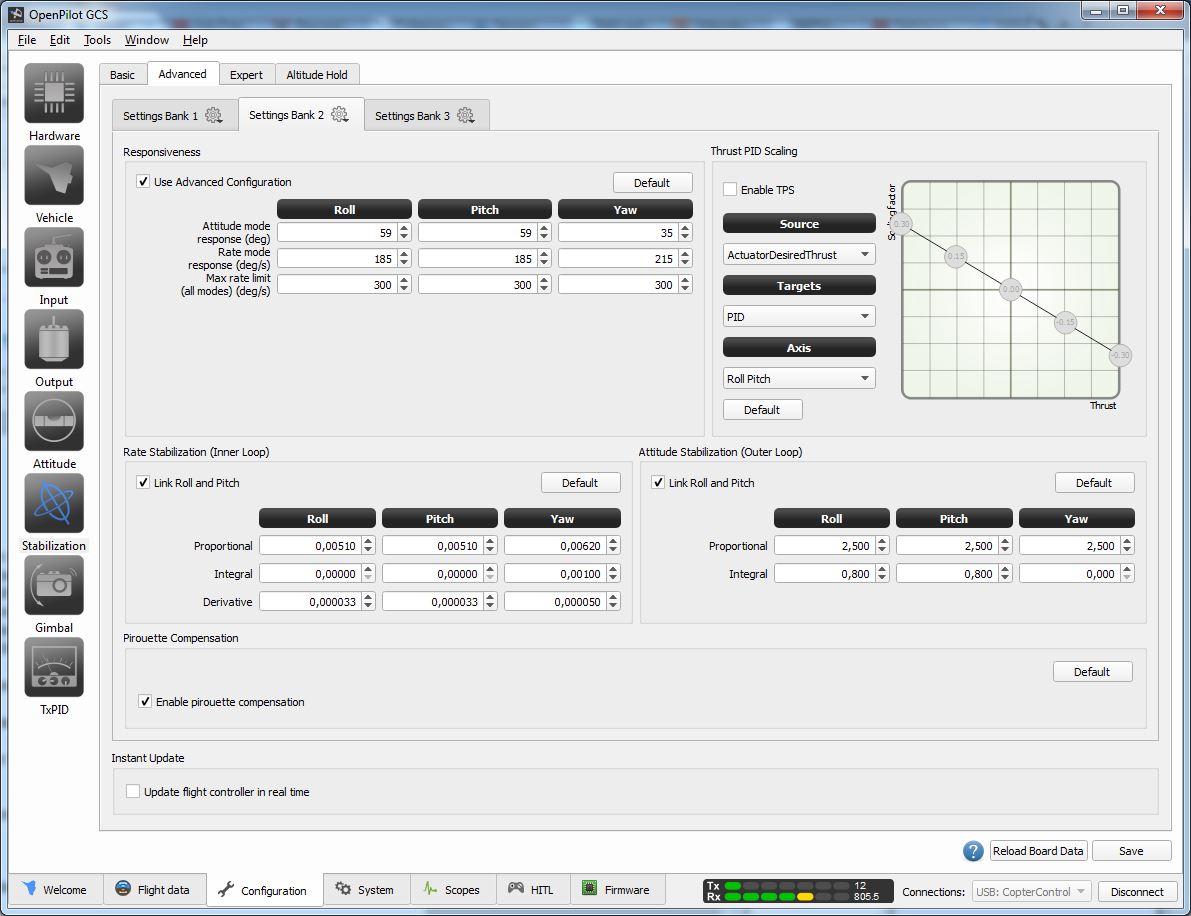This screenshot has width=1191, height=916.
Task: Open the TxPID settings icon
Action: point(54,668)
